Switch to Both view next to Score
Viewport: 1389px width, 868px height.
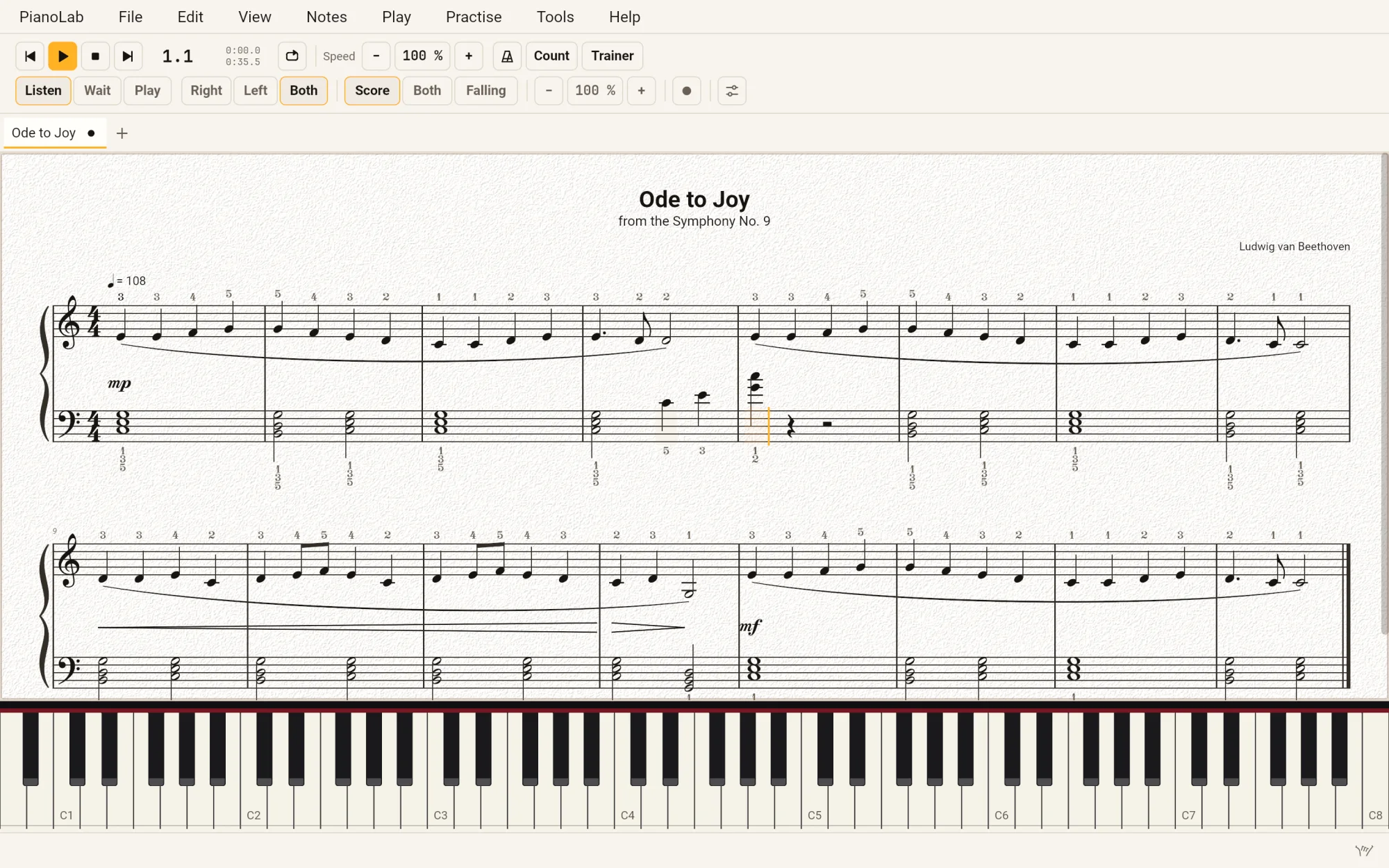coord(427,91)
